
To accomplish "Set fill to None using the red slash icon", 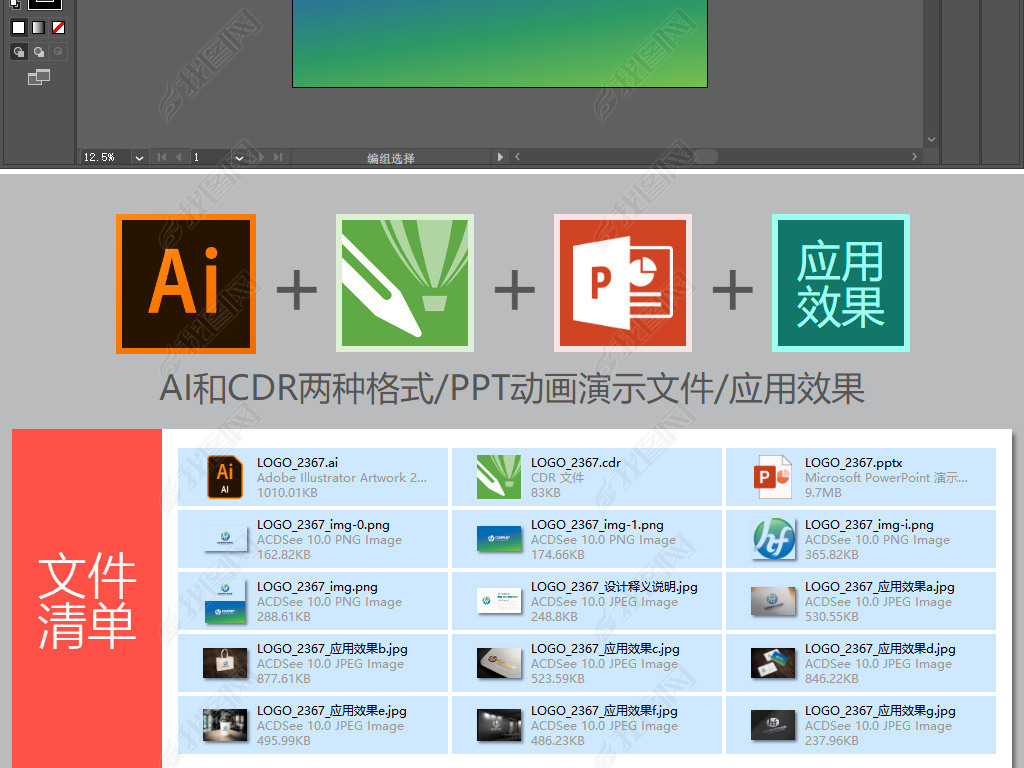I will click(x=58, y=28).
